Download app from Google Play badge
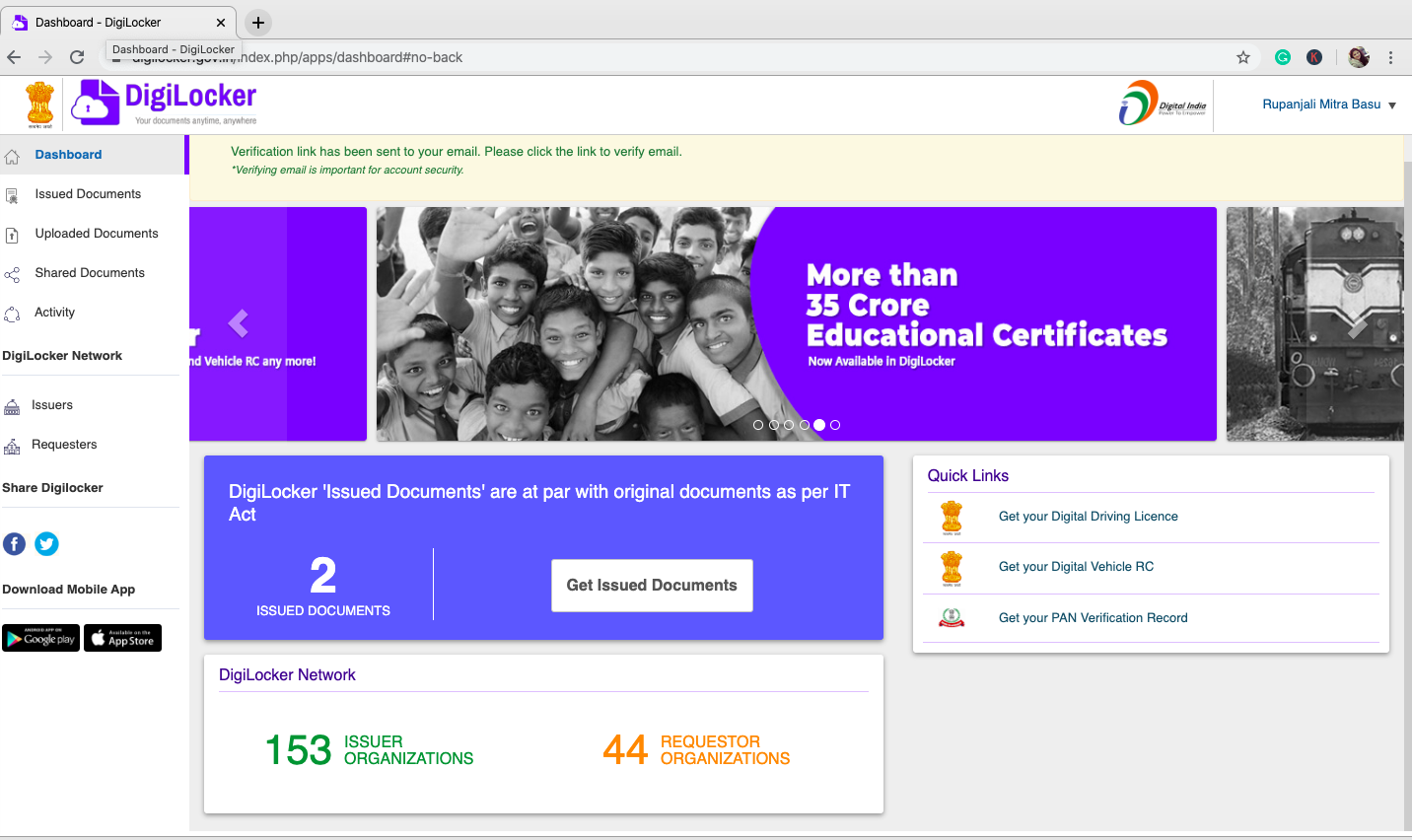The height and width of the screenshot is (840, 1412). pos(40,639)
